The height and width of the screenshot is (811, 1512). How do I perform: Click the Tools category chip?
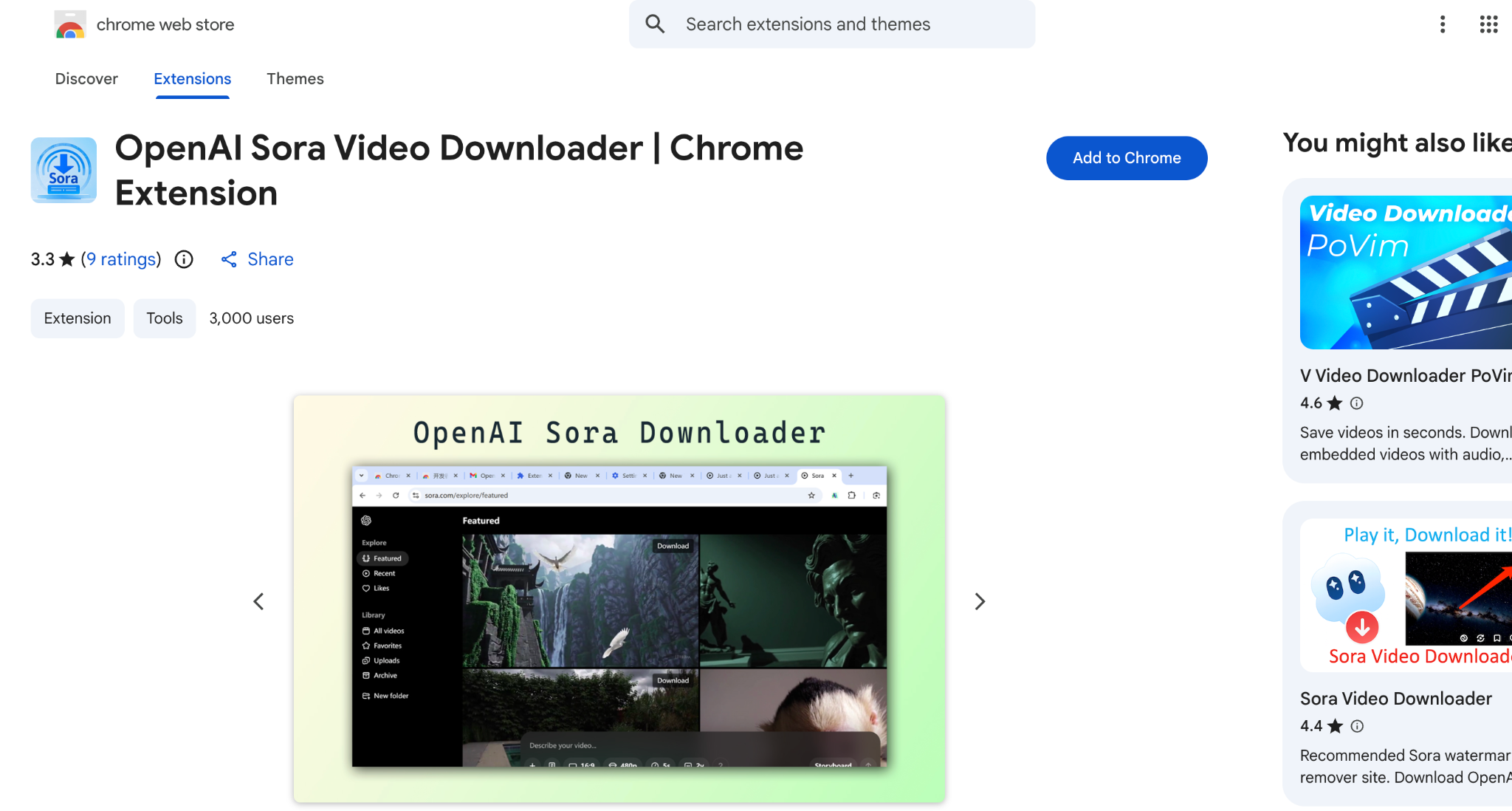[x=164, y=318]
